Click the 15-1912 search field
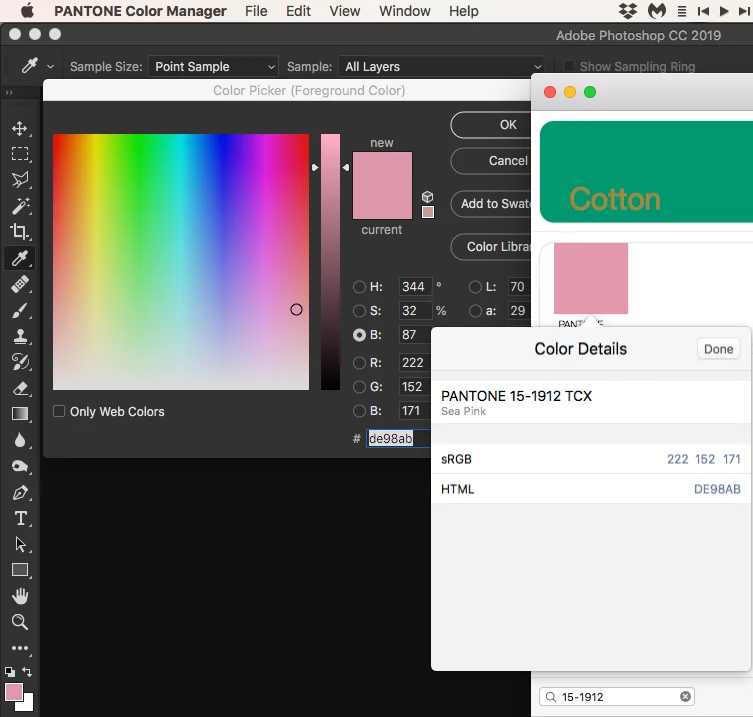Screen dimensions: 753x717 click(x=617, y=696)
